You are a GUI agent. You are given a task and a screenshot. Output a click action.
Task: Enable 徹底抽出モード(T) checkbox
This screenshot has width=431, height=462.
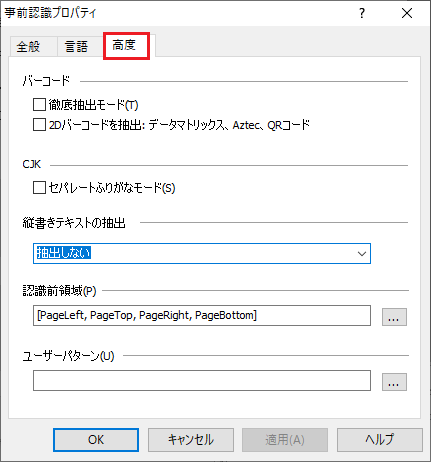(x=39, y=105)
